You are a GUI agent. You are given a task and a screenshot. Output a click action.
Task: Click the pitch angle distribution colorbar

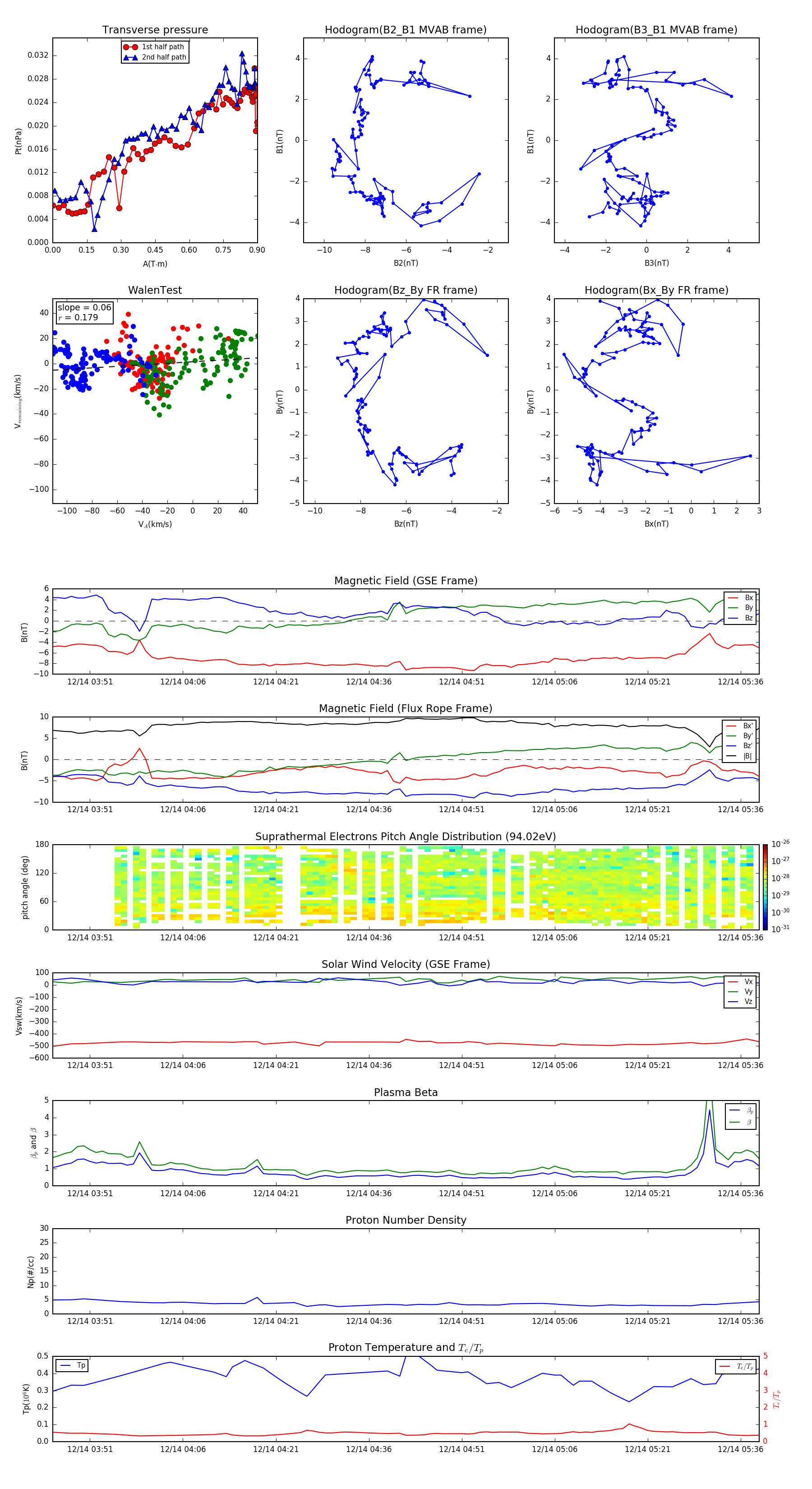coord(765,887)
